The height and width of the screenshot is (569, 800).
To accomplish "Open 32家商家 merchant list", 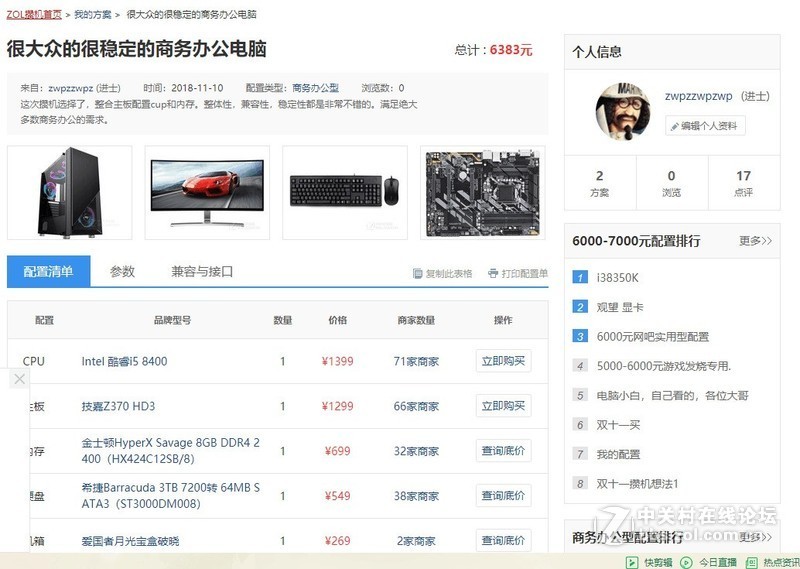I will click(x=416, y=451).
